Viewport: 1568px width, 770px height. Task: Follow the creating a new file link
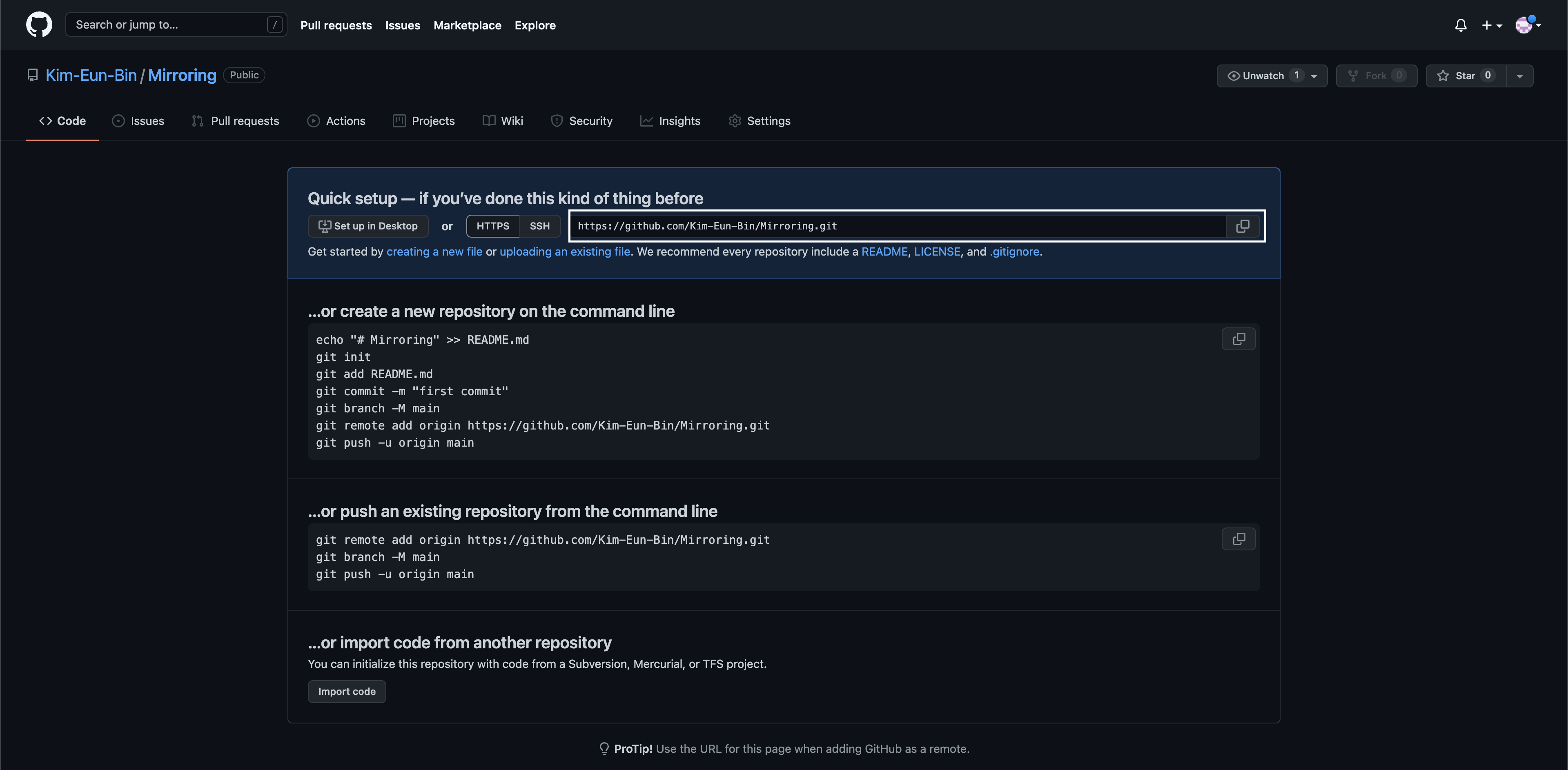[434, 251]
